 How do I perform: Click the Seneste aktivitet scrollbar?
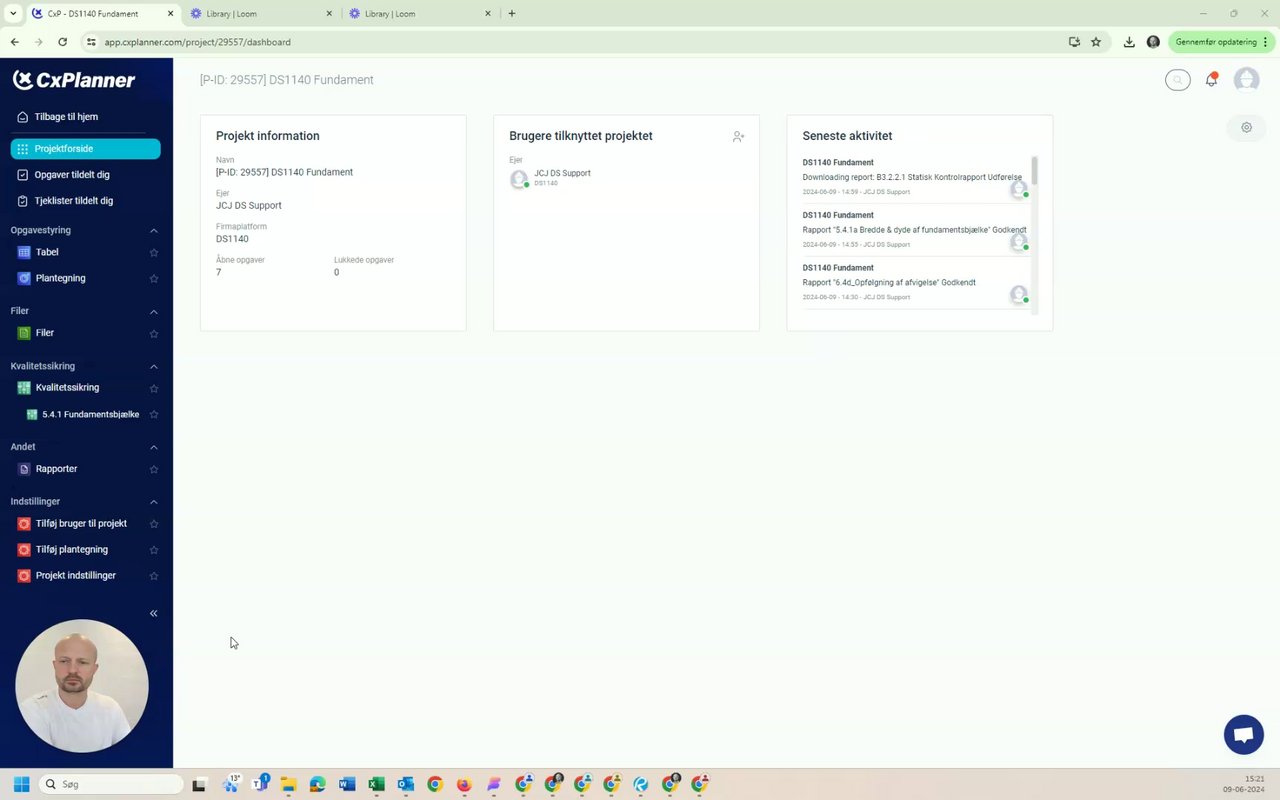(1034, 171)
